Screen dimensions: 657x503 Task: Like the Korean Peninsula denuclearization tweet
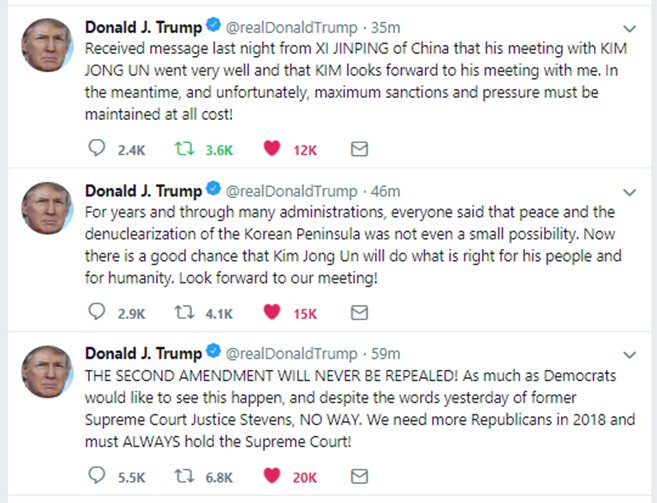(270, 312)
